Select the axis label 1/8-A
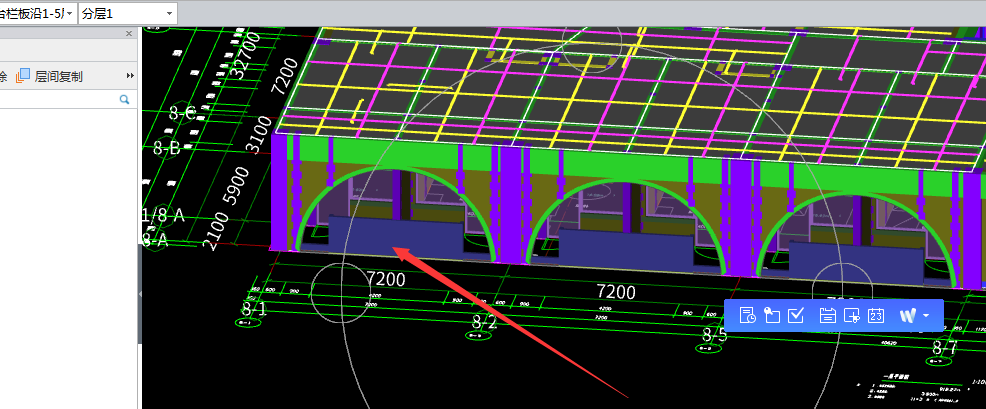This screenshot has height=409, width=986. tap(163, 216)
